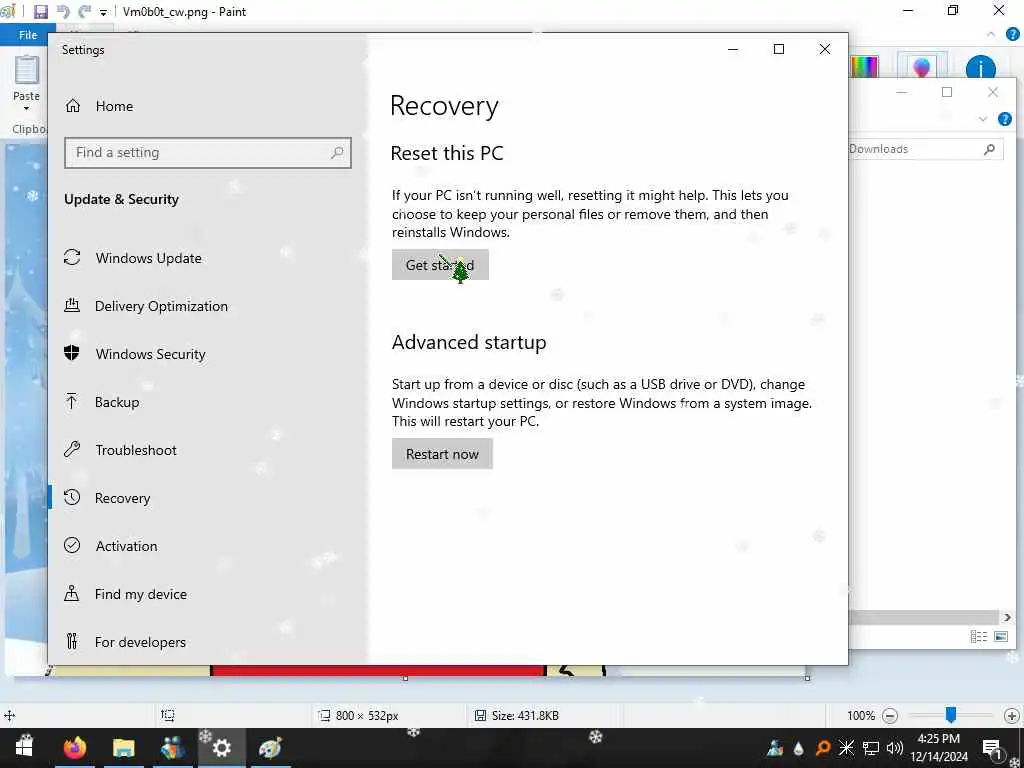Click Edit with Paint 3D icon
Screen dimensions: 1024x768
coord(921,67)
